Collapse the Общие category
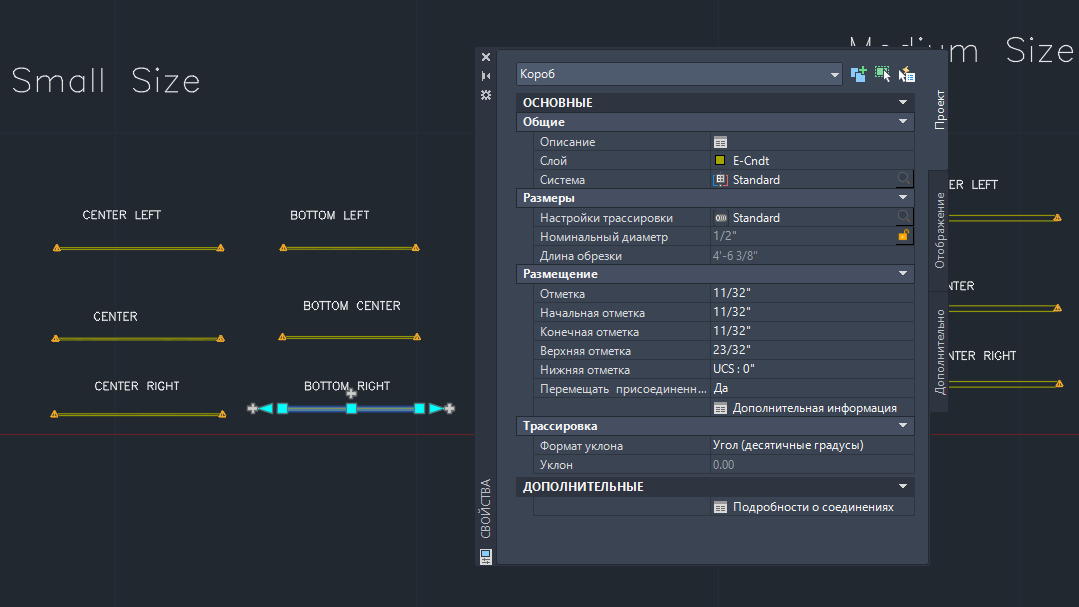This screenshot has height=607, width=1079. [x=903, y=122]
